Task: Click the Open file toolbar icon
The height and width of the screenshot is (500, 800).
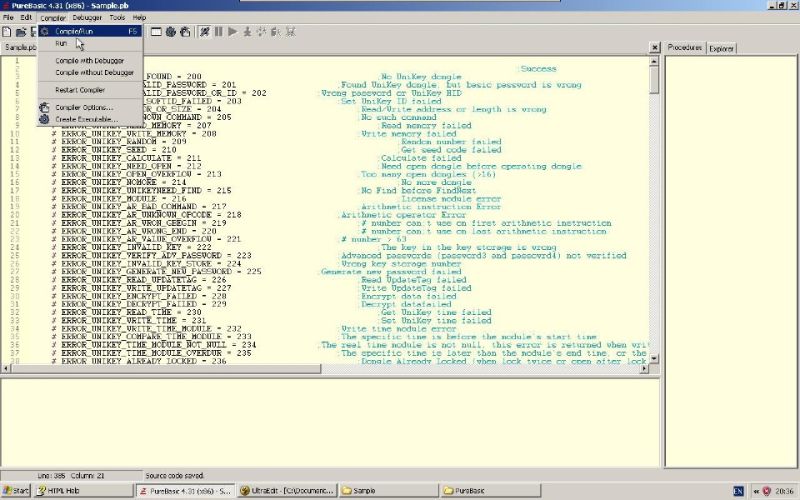Action: click(21, 32)
